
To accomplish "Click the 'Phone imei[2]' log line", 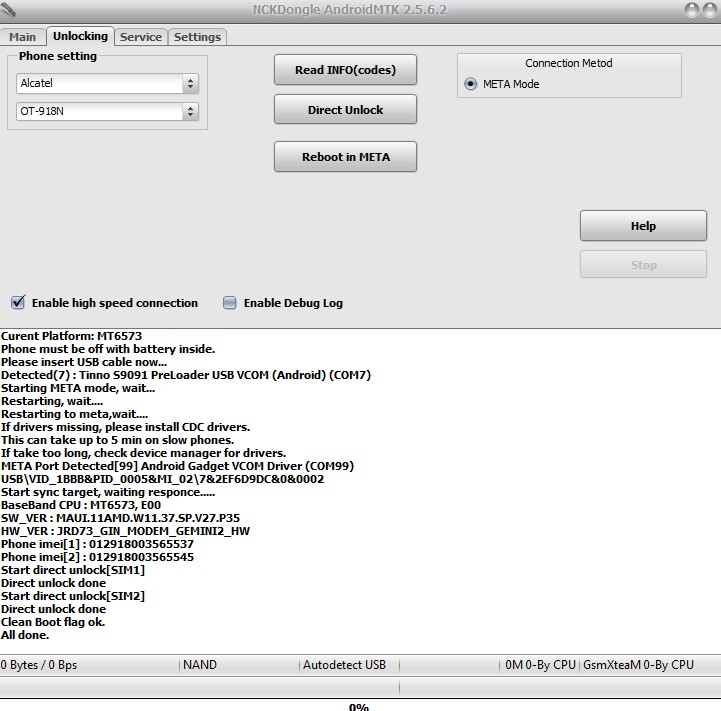I will [97, 557].
